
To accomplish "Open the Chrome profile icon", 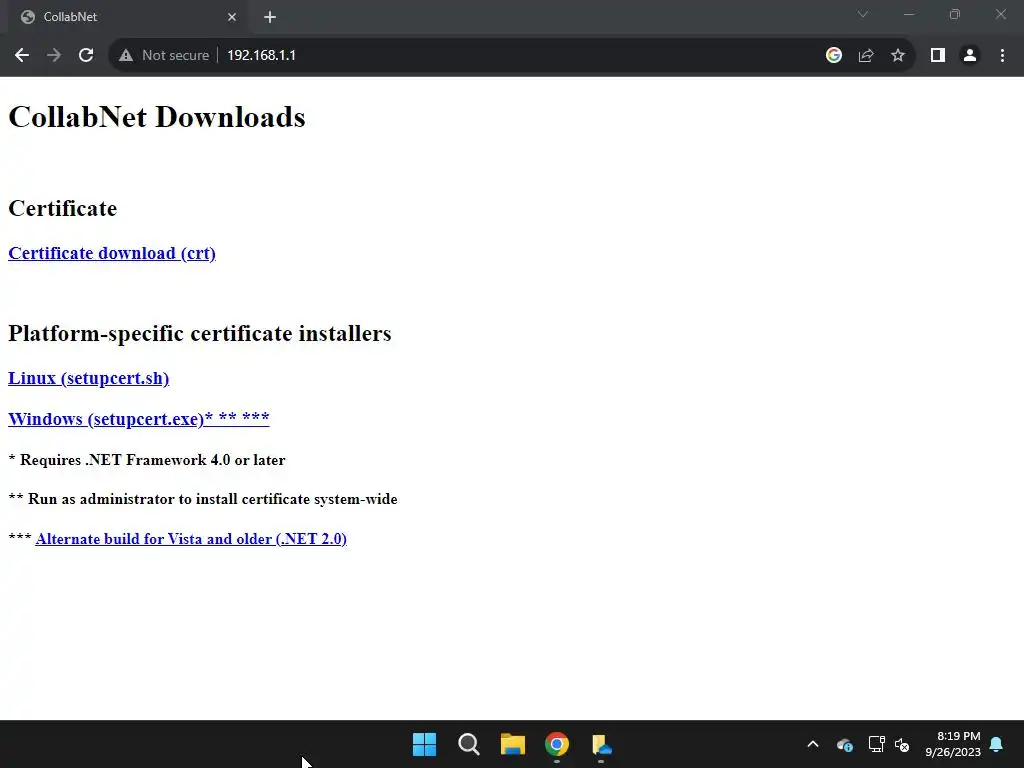I will pyautogui.click(x=970, y=56).
